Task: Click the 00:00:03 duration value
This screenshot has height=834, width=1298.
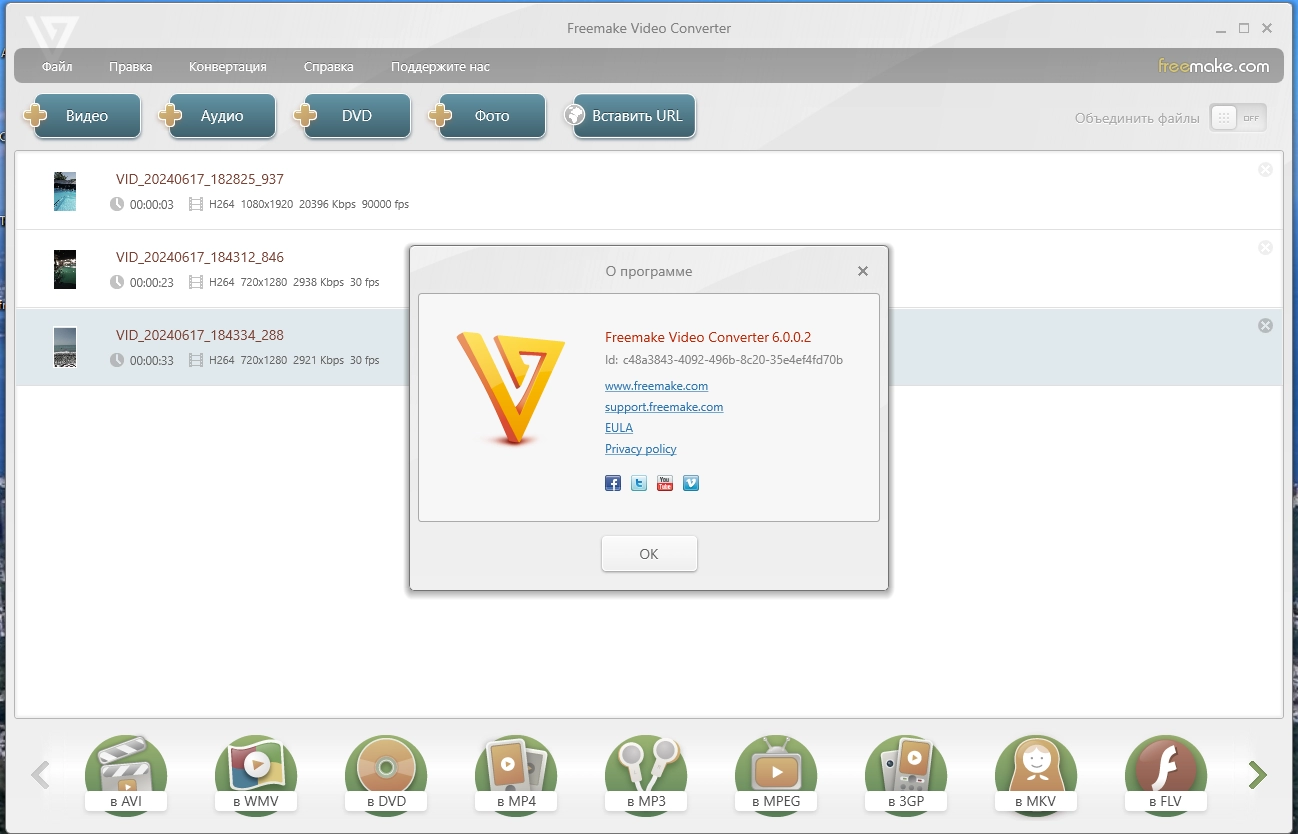Action: (x=152, y=204)
